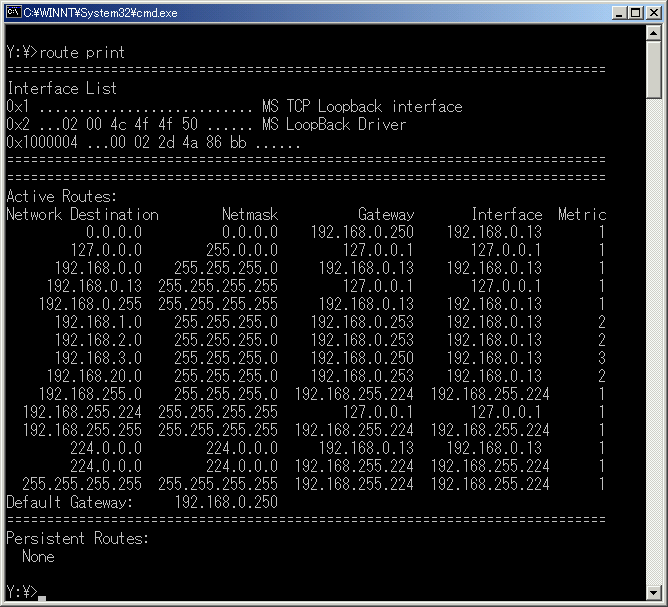The width and height of the screenshot is (668, 607).
Task: Click the 'Netmask' column header
Action: pos(249,214)
